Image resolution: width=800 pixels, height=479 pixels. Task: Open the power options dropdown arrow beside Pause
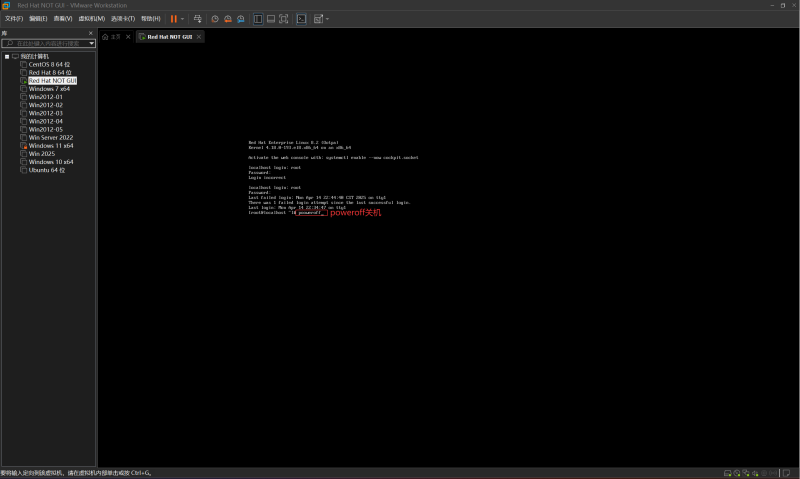(x=183, y=19)
